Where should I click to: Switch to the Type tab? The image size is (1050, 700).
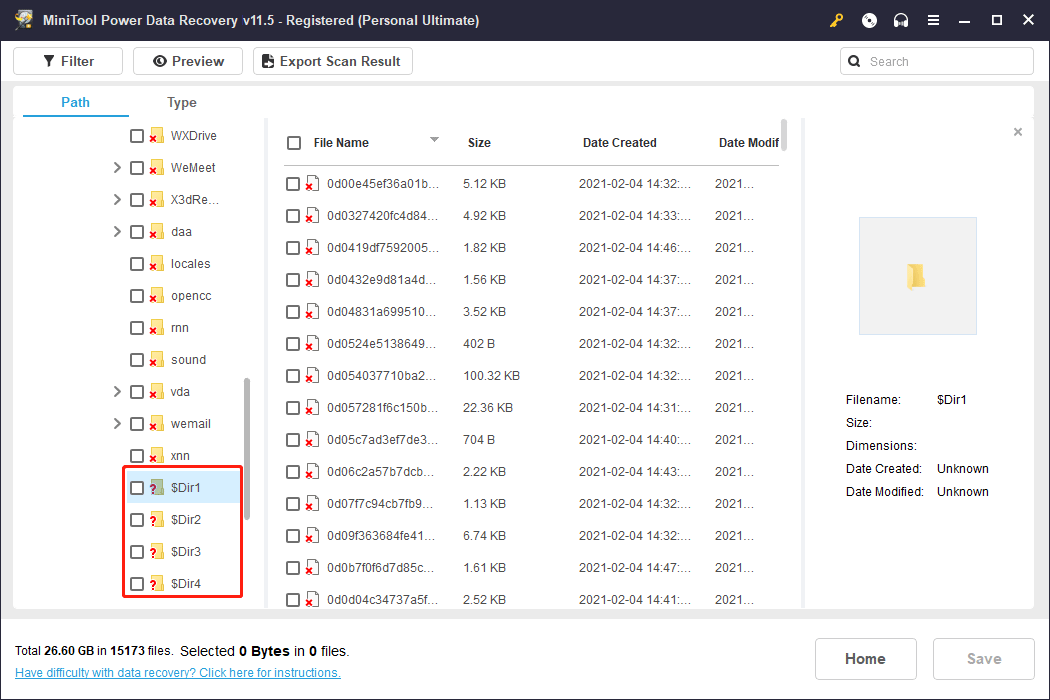(181, 102)
